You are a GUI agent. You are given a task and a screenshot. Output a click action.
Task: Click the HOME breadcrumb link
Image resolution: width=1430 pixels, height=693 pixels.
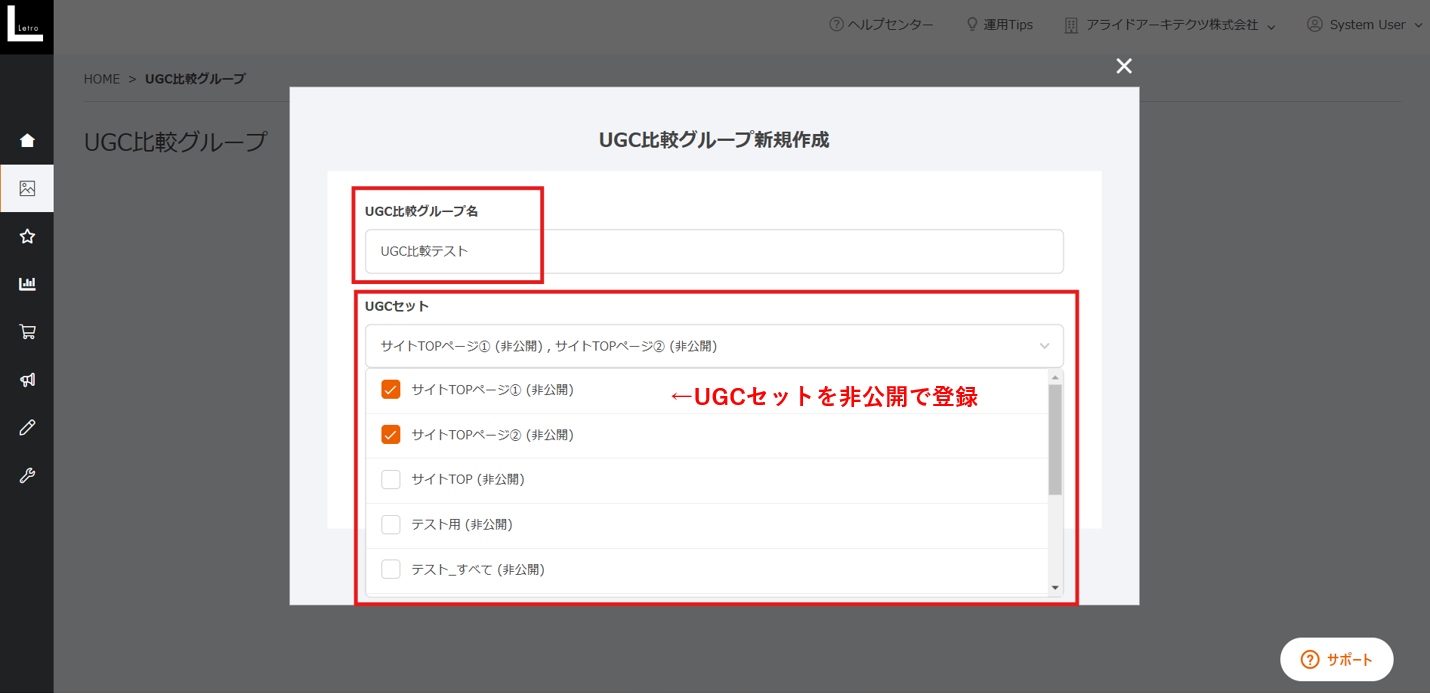pos(102,78)
